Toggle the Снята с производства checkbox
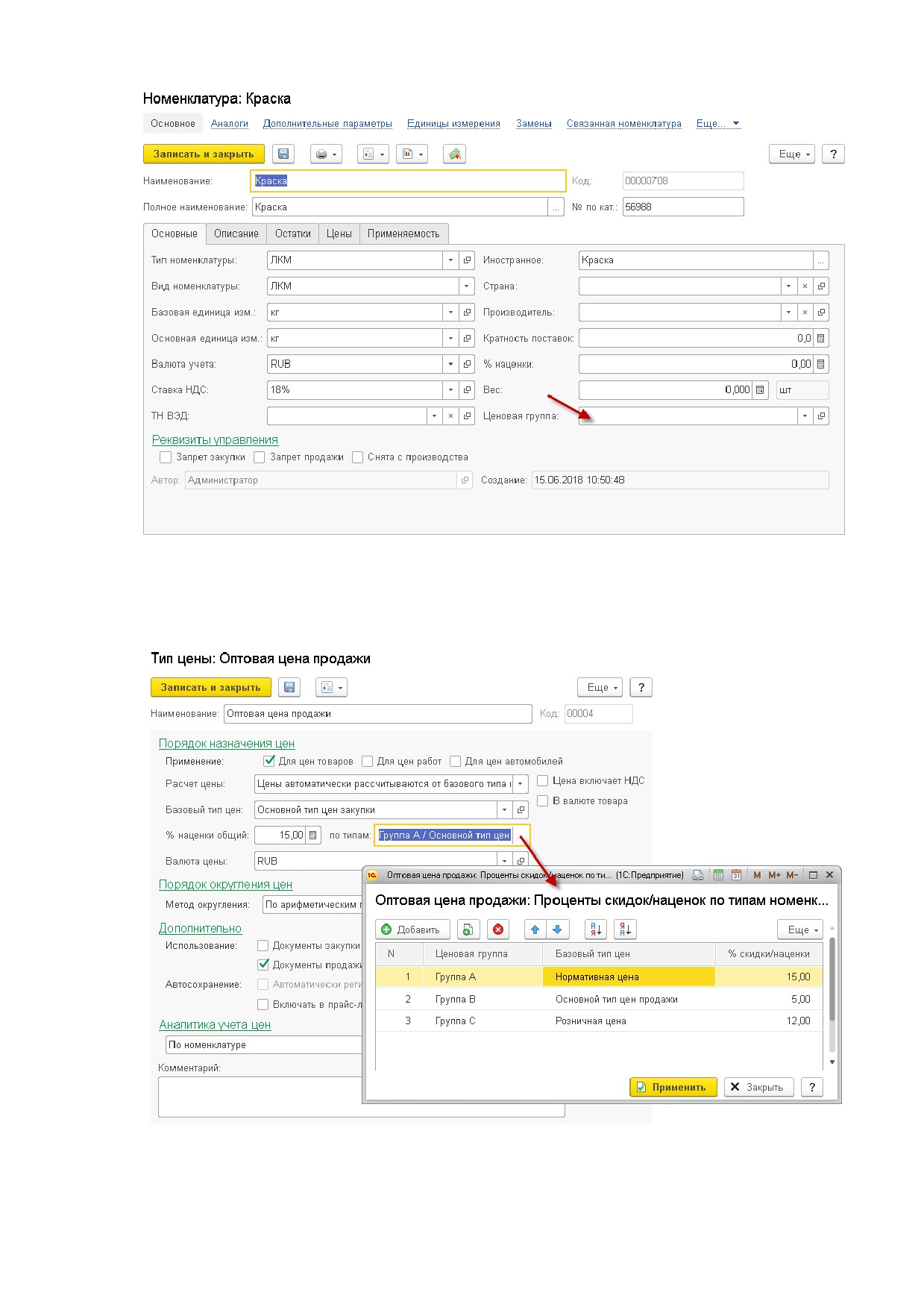924x1307 pixels. tap(357, 457)
